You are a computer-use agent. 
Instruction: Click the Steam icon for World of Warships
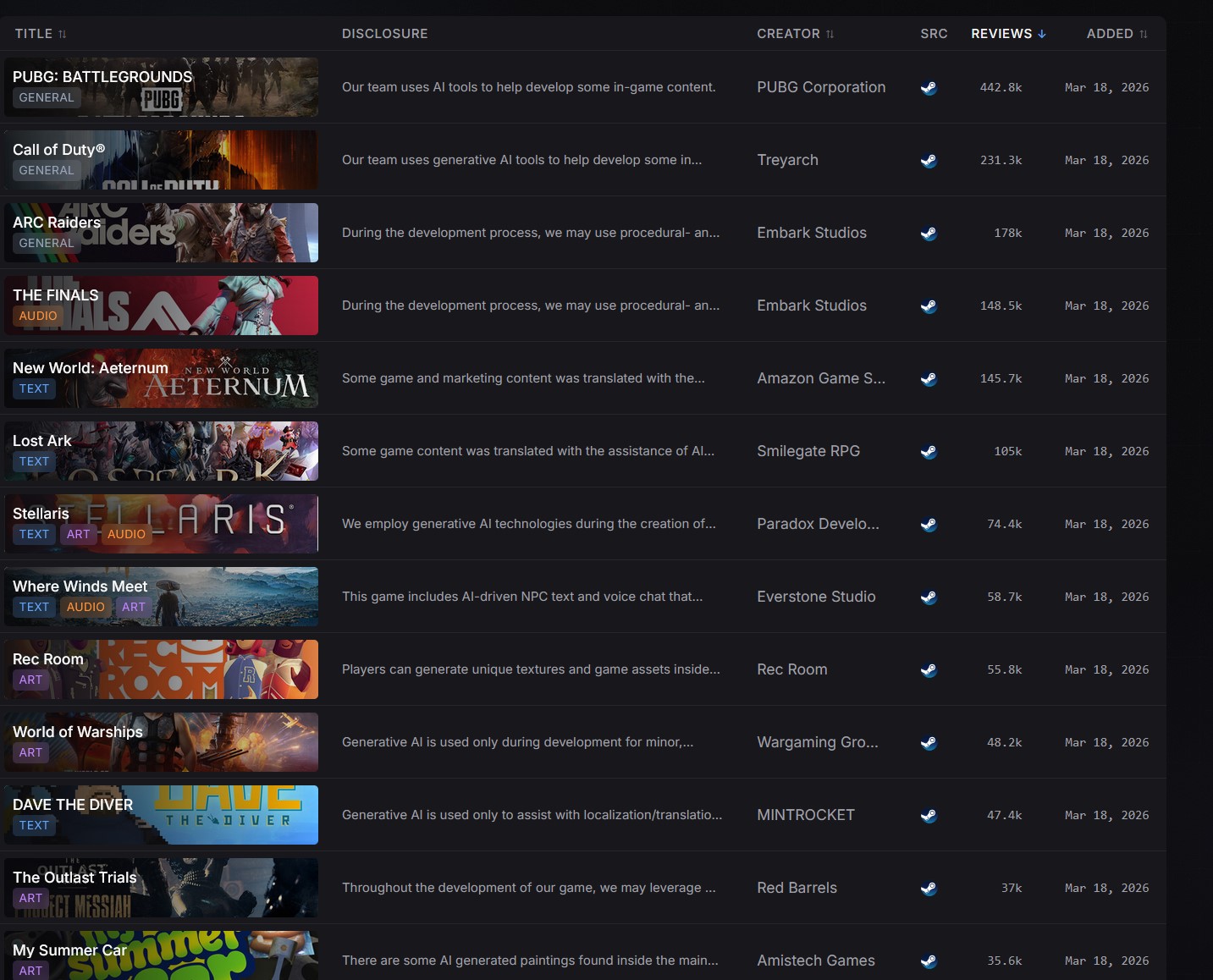coord(929,743)
